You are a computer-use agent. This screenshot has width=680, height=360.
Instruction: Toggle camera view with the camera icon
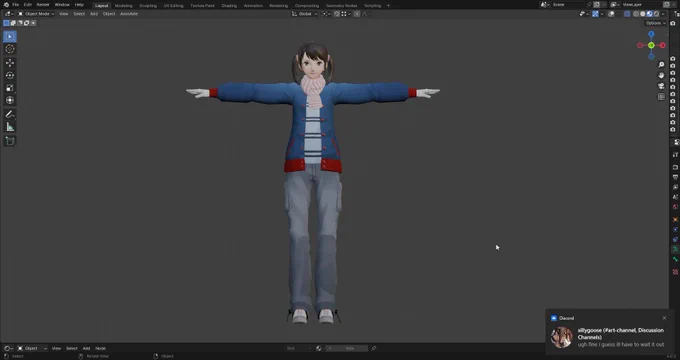661,86
